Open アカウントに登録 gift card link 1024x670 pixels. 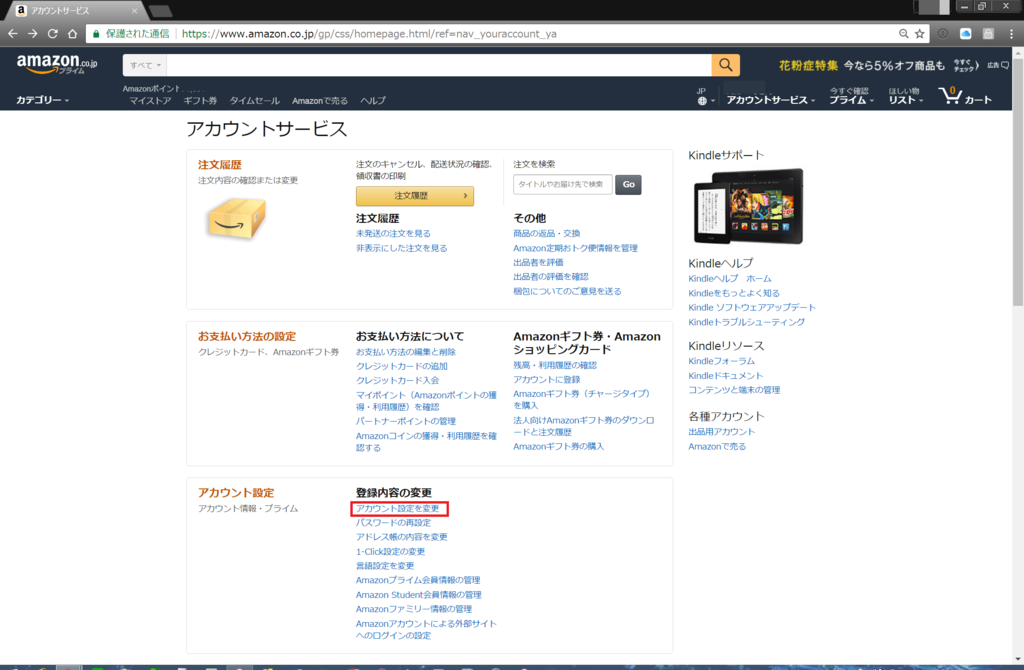547,379
